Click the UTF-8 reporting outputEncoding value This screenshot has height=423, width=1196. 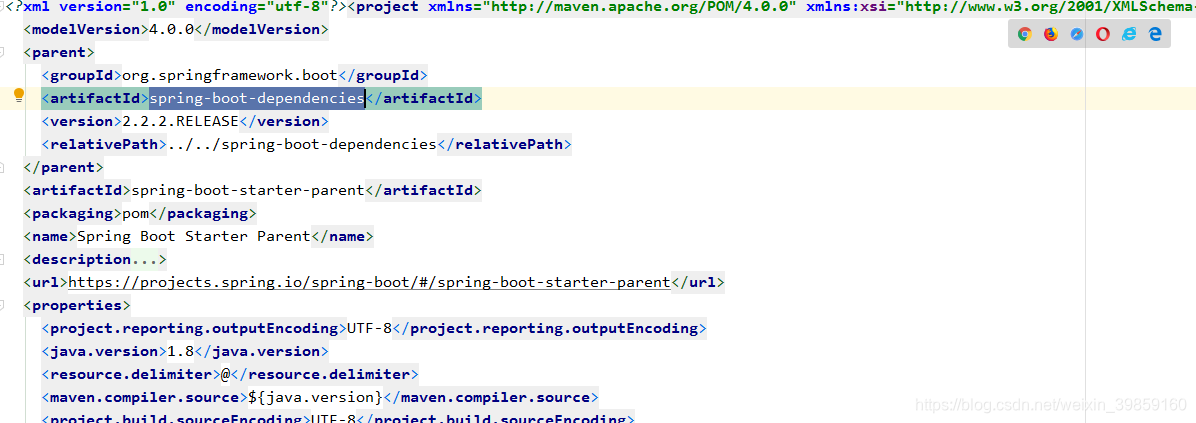pyautogui.click(x=369, y=328)
